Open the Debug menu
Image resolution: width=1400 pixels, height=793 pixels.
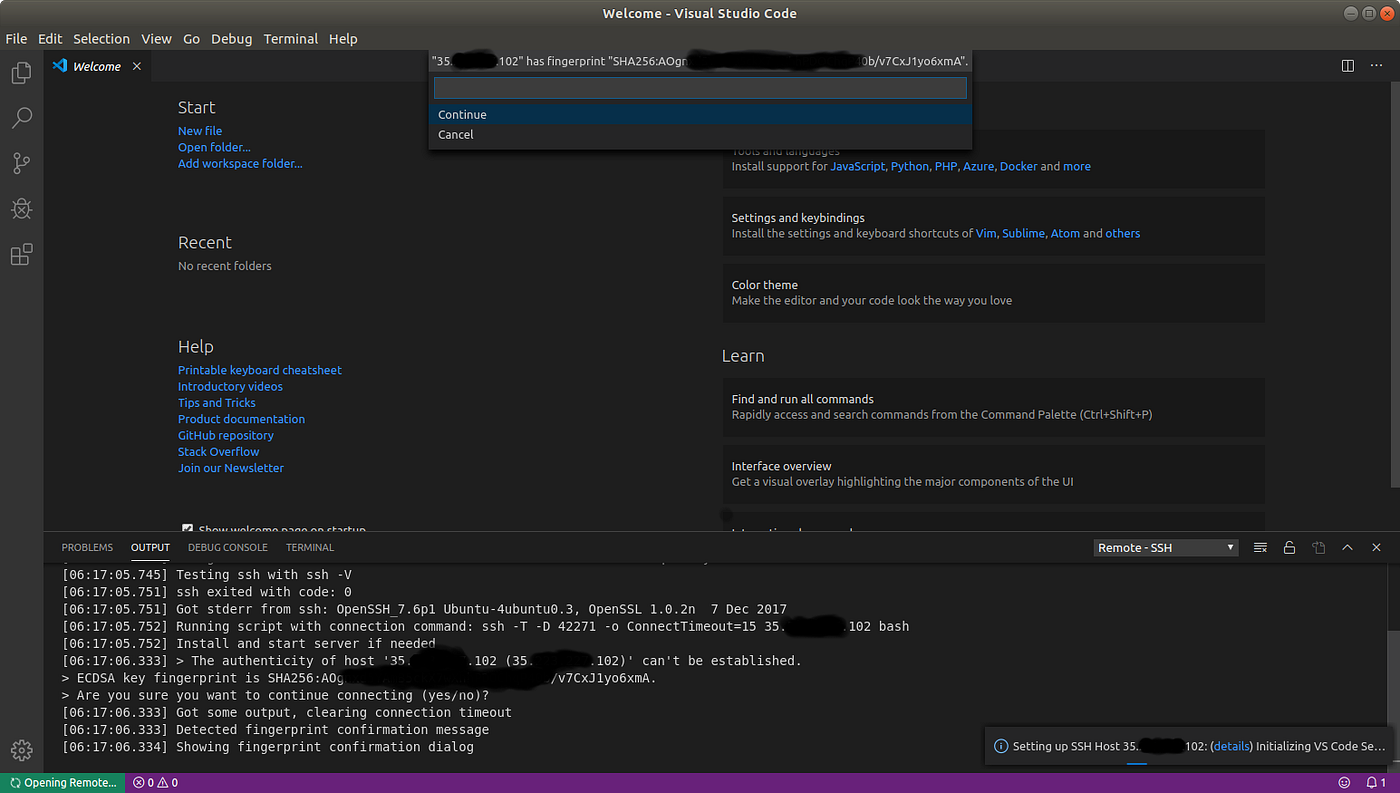pyautogui.click(x=231, y=38)
